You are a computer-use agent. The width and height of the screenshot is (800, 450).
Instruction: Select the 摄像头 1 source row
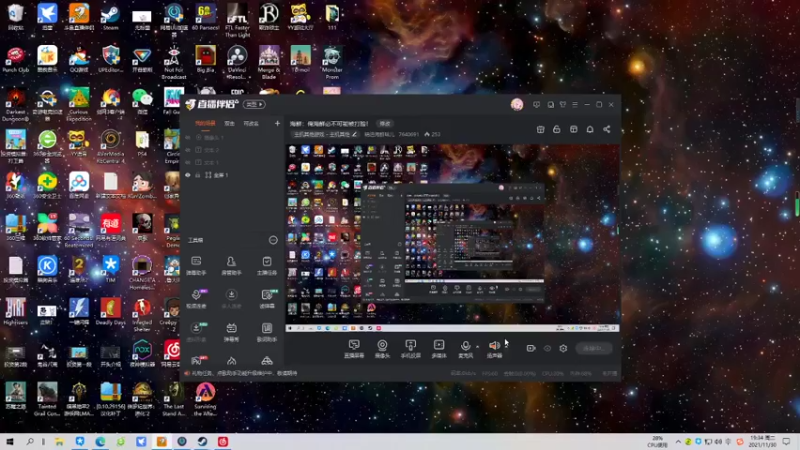(x=232, y=138)
